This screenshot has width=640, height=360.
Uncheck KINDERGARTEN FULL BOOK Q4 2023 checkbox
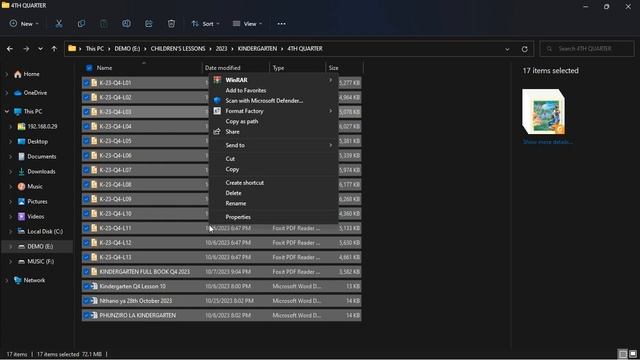[86, 271]
